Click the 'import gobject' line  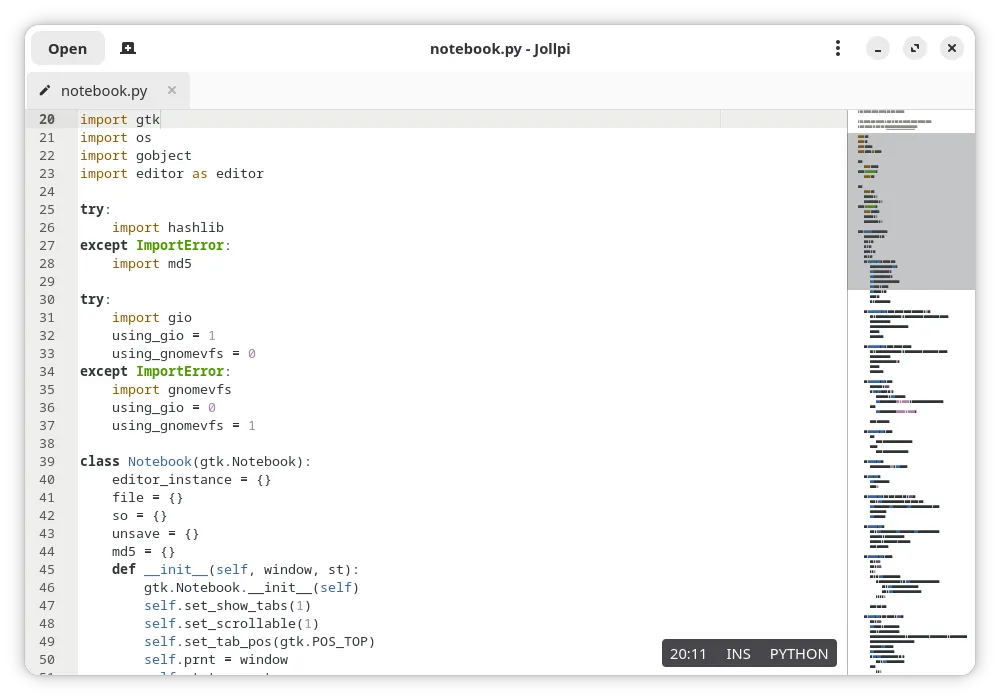[x=135, y=156]
